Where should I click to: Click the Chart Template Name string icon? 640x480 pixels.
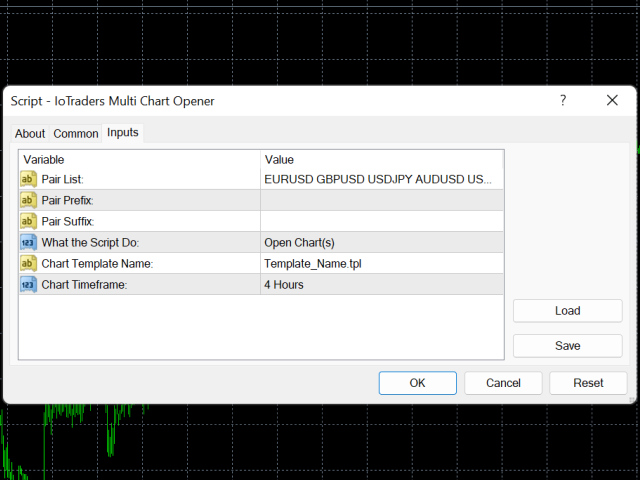(28, 264)
